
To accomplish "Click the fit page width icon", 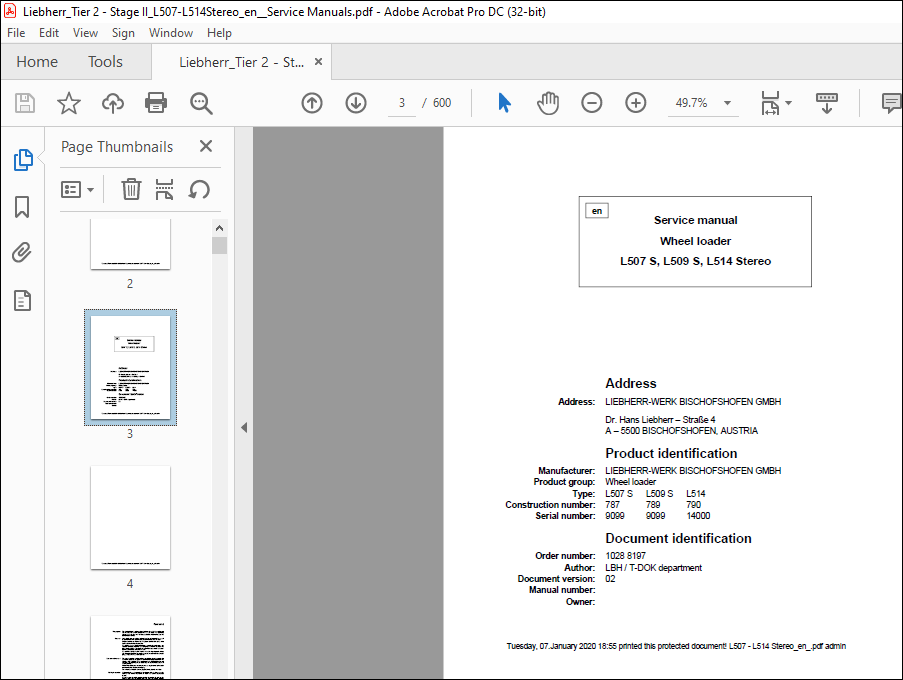I will [770, 103].
